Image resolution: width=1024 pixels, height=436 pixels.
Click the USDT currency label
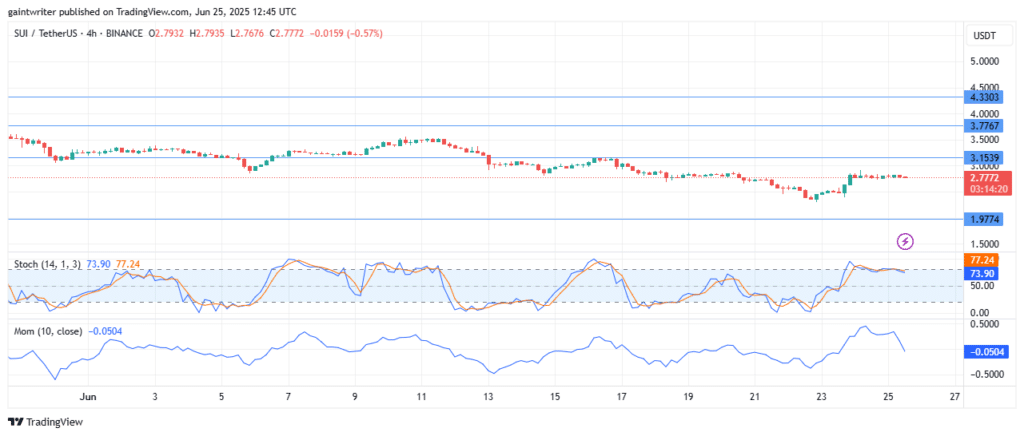click(984, 37)
